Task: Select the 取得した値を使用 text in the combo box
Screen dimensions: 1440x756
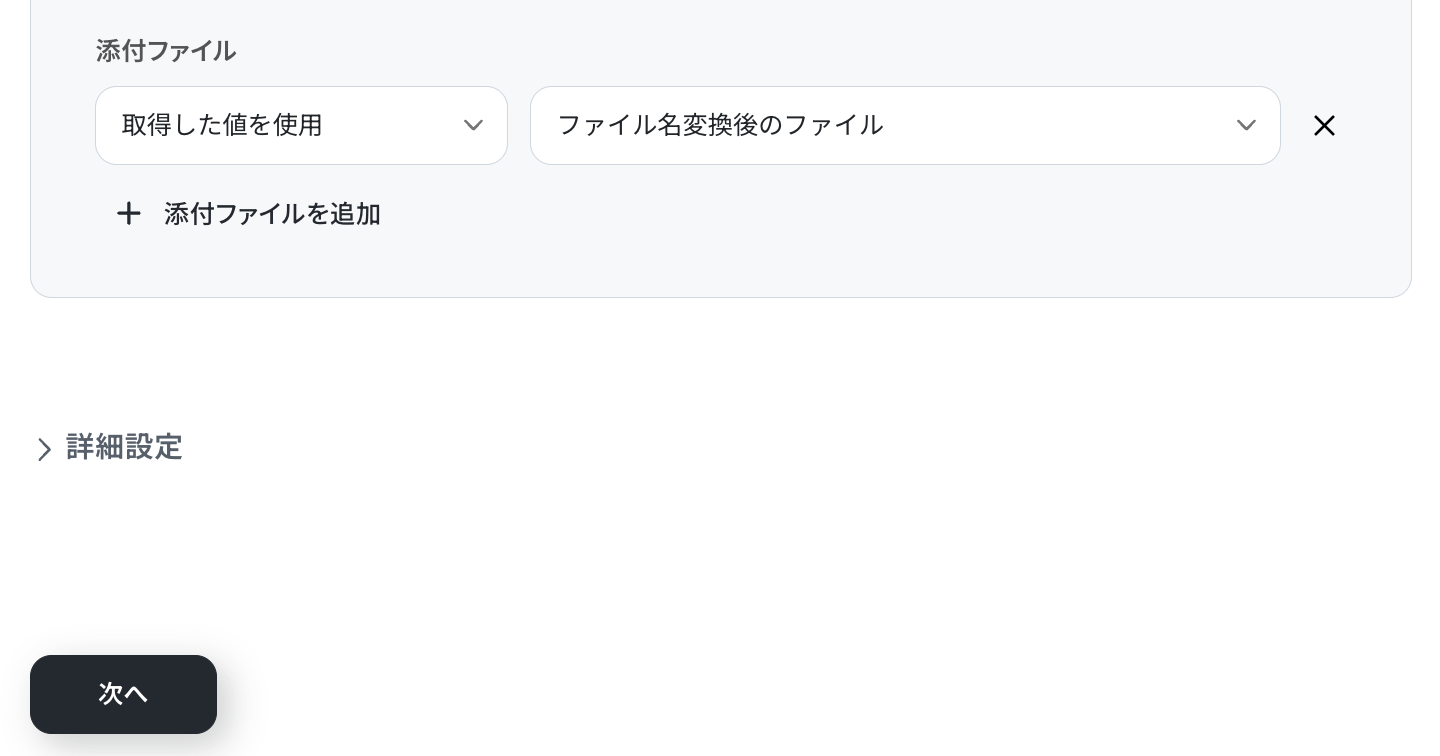Action: click(222, 126)
